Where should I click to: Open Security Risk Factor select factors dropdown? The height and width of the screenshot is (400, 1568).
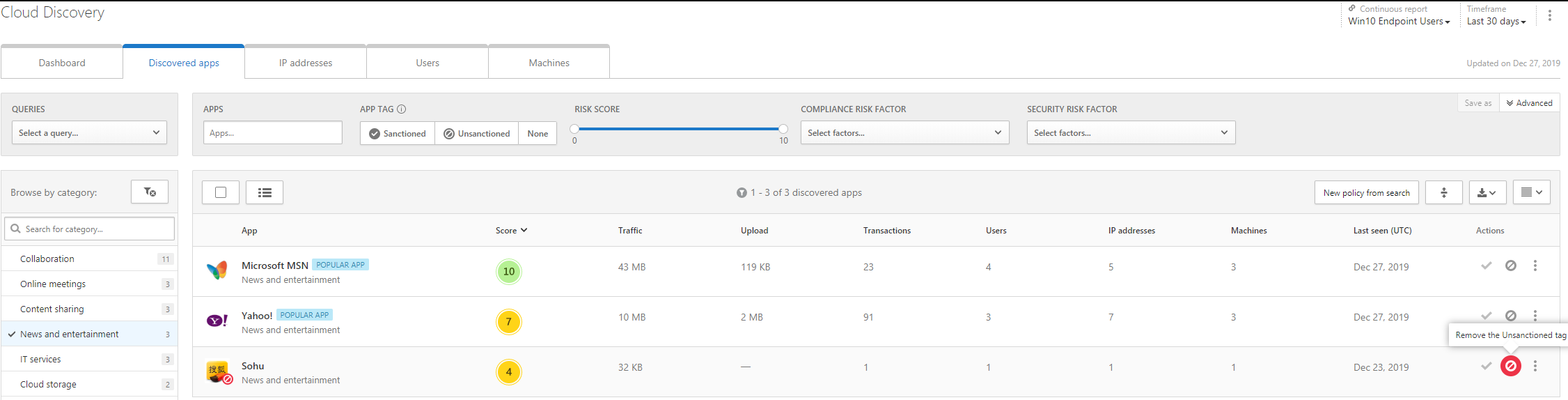[x=1131, y=132]
